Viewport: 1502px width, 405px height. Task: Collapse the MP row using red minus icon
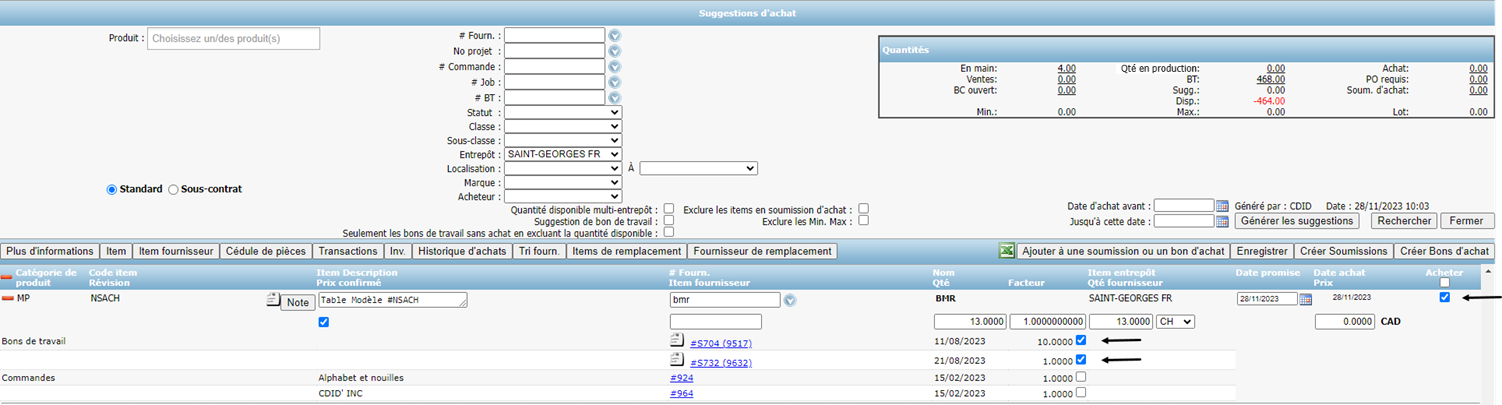pyautogui.click(x=7, y=298)
